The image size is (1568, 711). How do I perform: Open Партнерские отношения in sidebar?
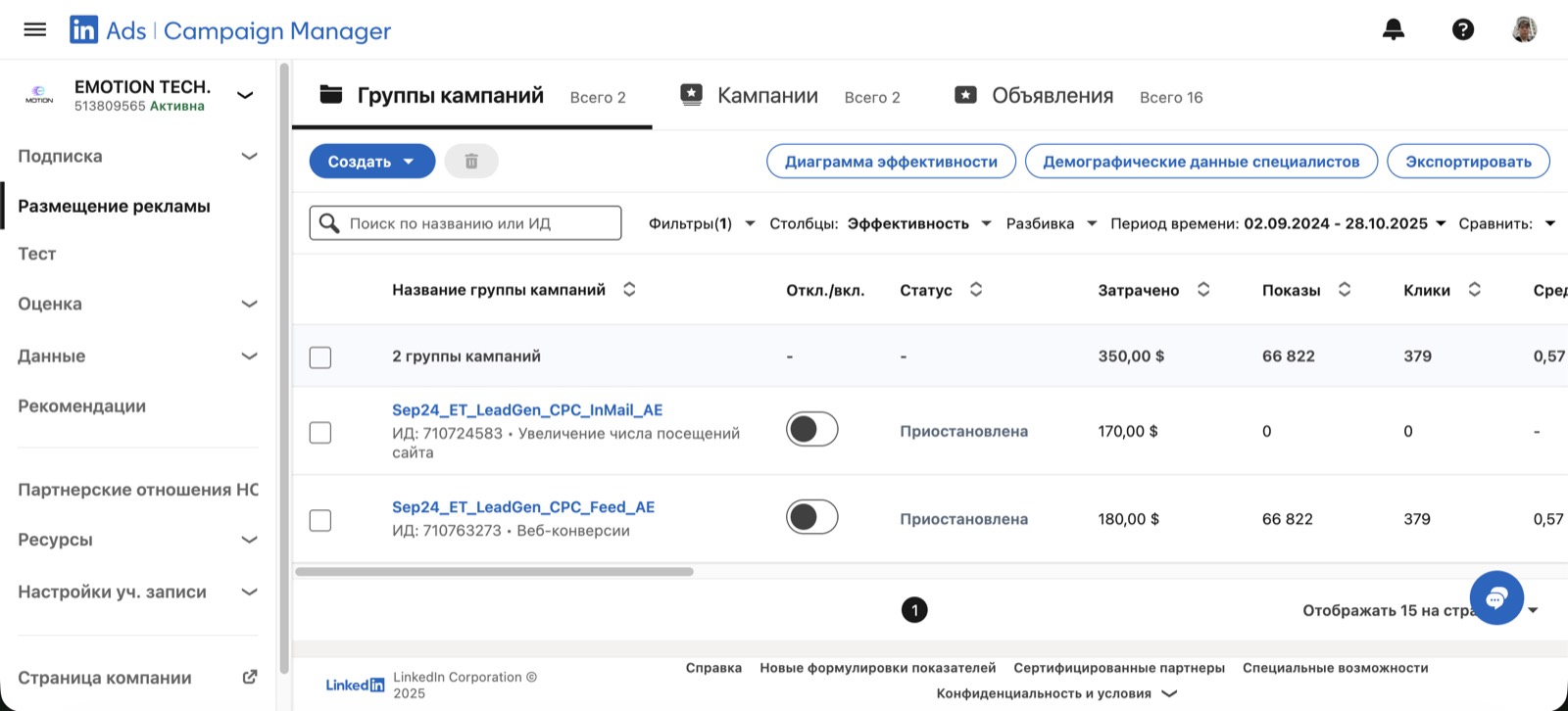pyautogui.click(x=138, y=490)
